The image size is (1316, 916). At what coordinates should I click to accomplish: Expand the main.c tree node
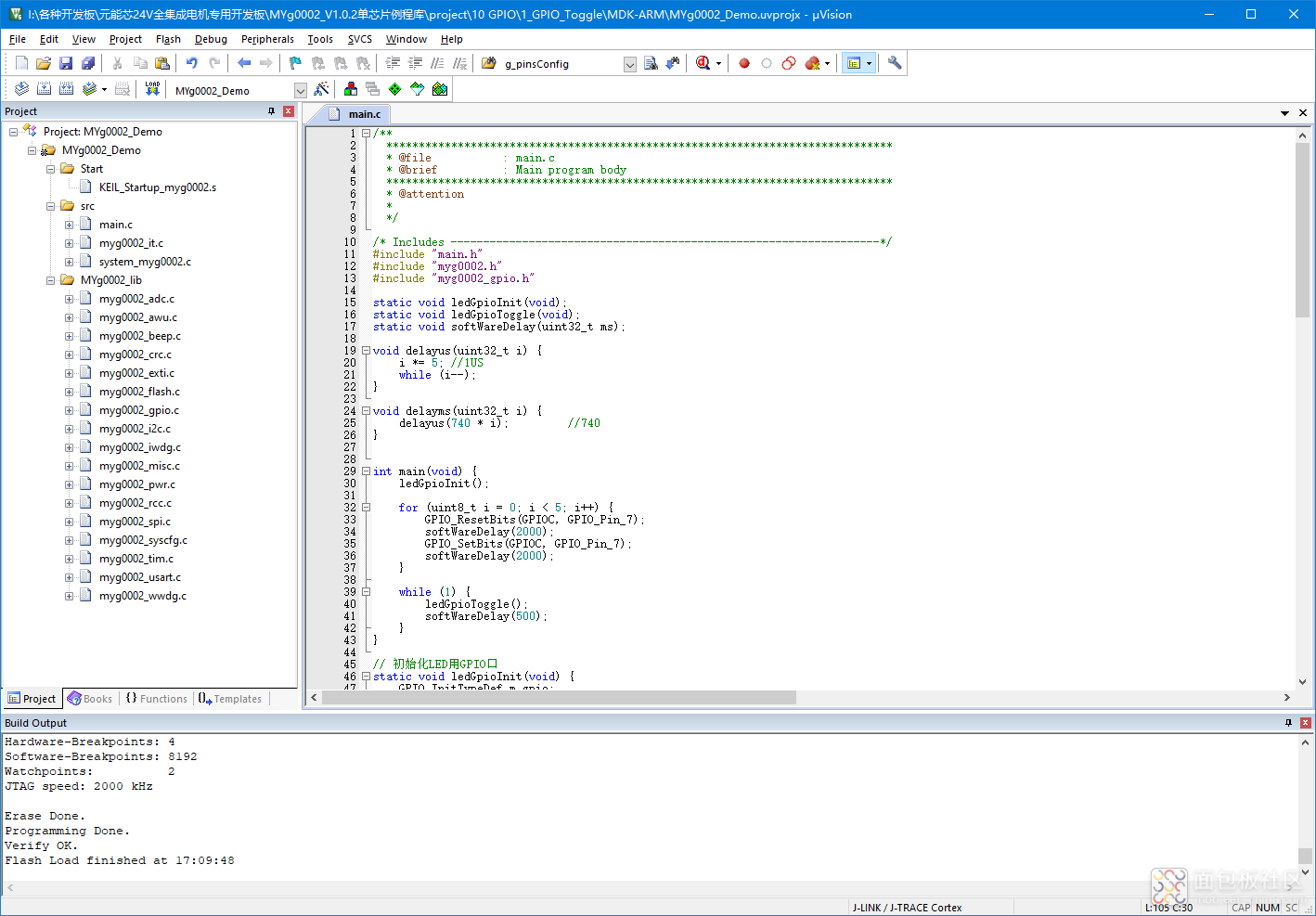pos(69,225)
